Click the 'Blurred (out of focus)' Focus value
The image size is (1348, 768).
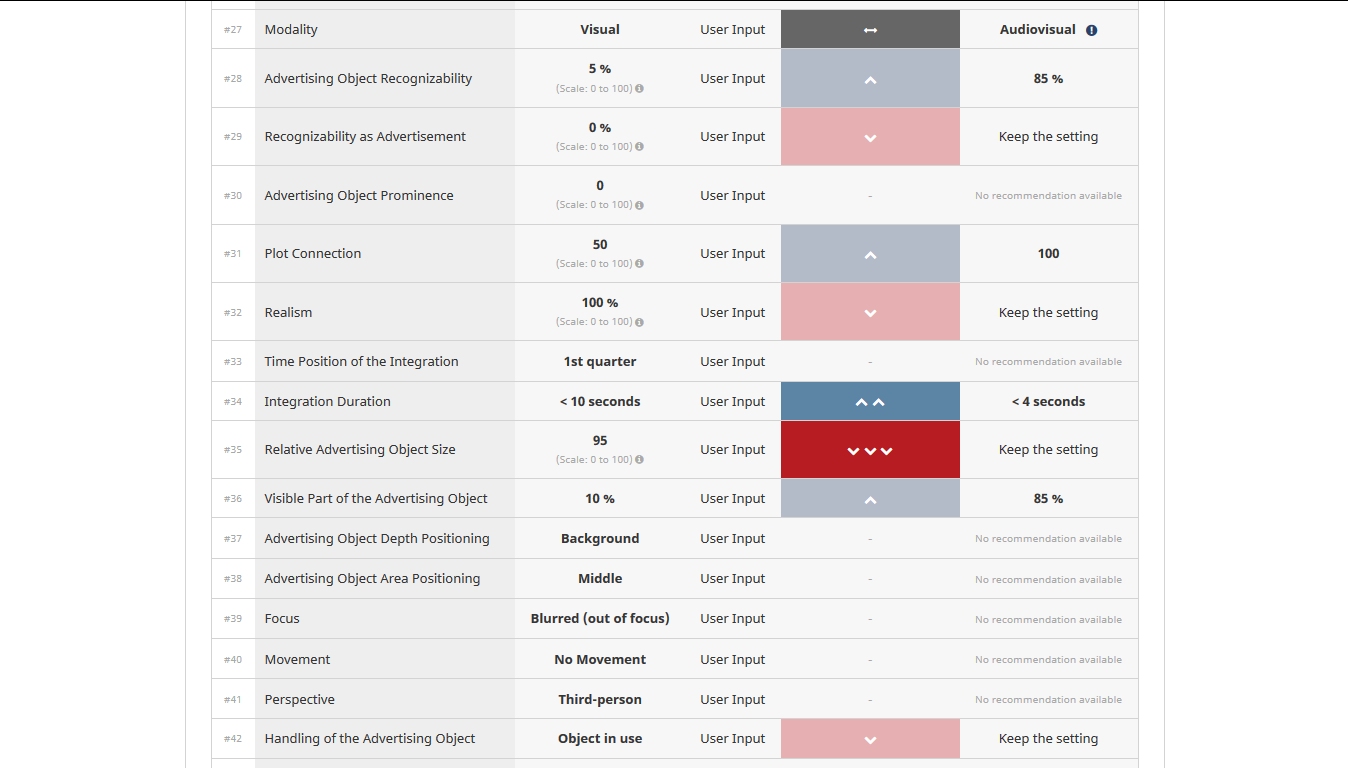click(600, 619)
